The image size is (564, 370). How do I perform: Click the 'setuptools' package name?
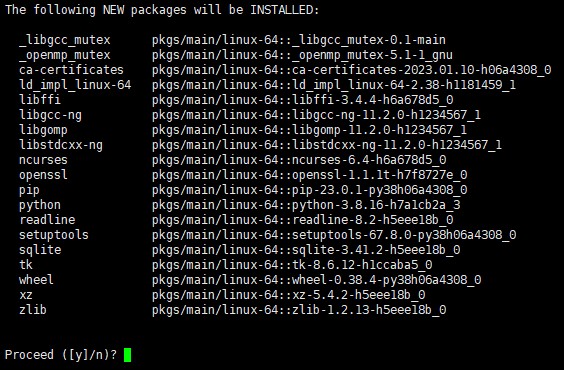click(x=54, y=235)
